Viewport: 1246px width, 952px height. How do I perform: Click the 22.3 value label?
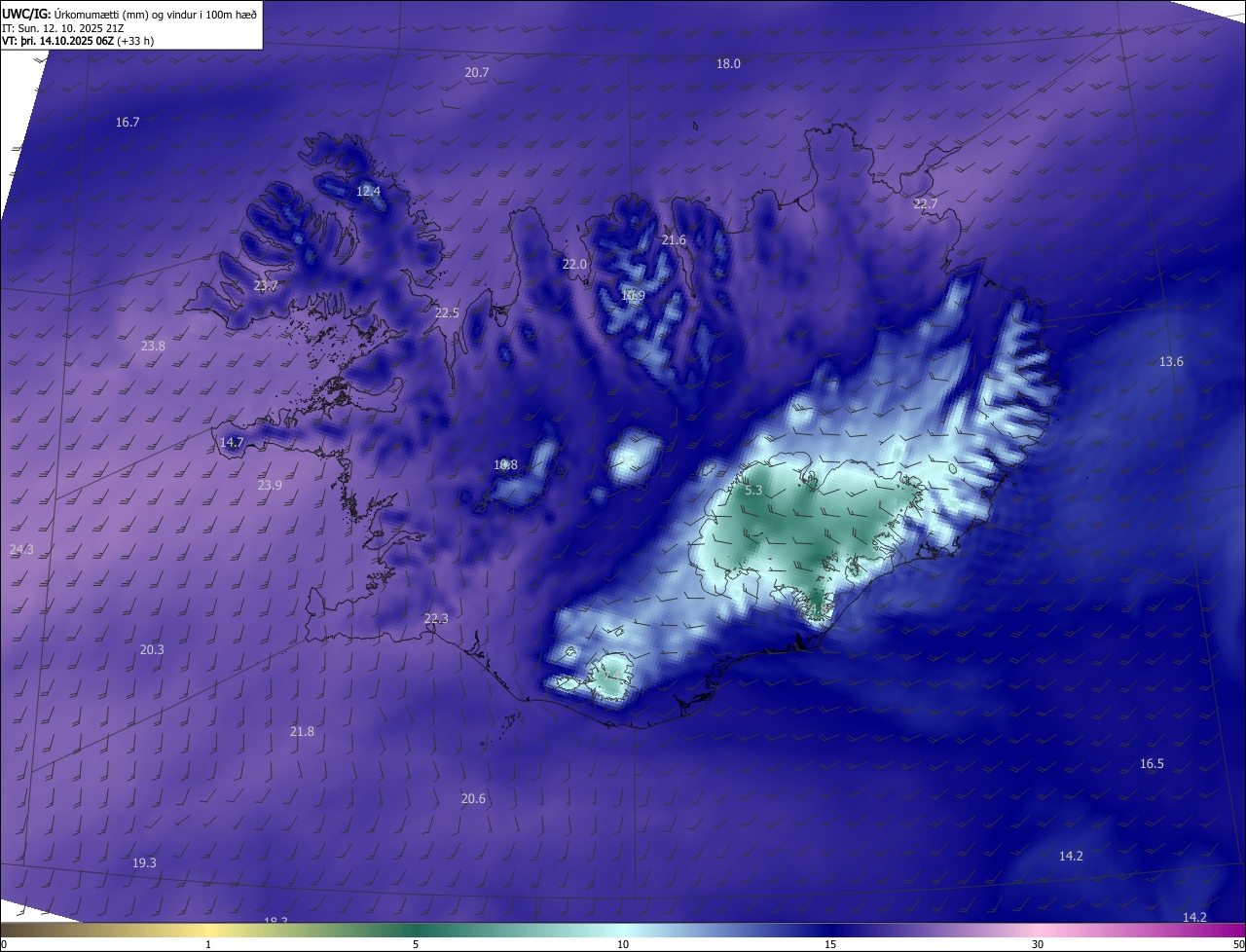pos(436,618)
